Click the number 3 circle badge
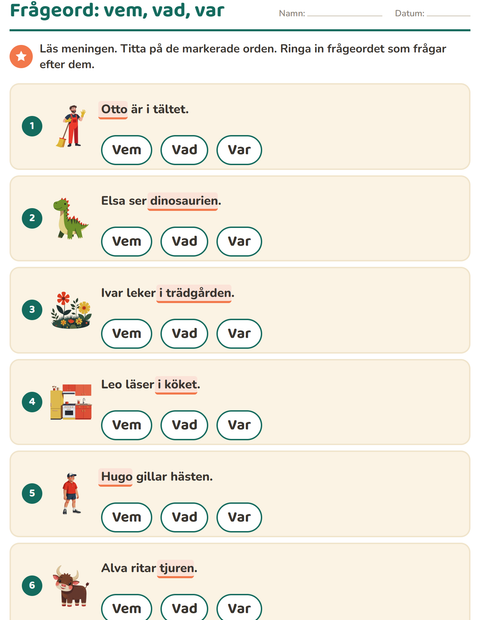The width and height of the screenshot is (480, 620). tap(32, 310)
